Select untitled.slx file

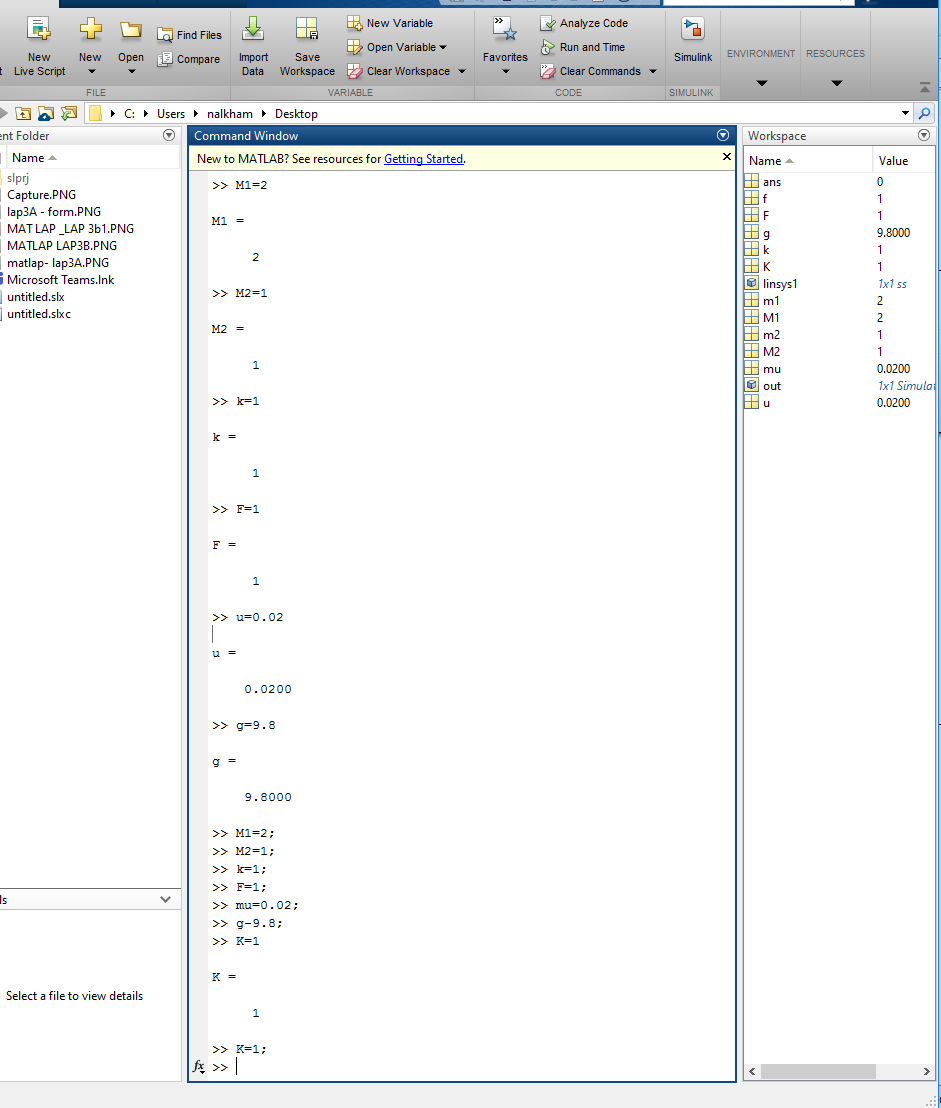[x=35, y=297]
